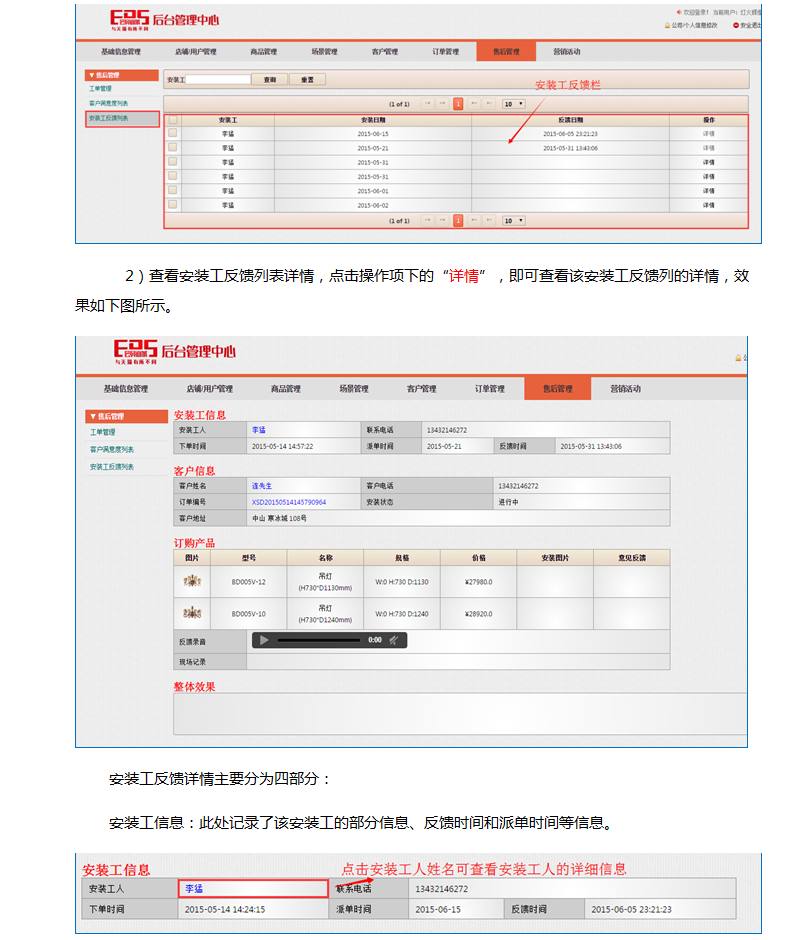Collapse the 售后管理 sidebar section in detail screenshot

tap(127, 416)
